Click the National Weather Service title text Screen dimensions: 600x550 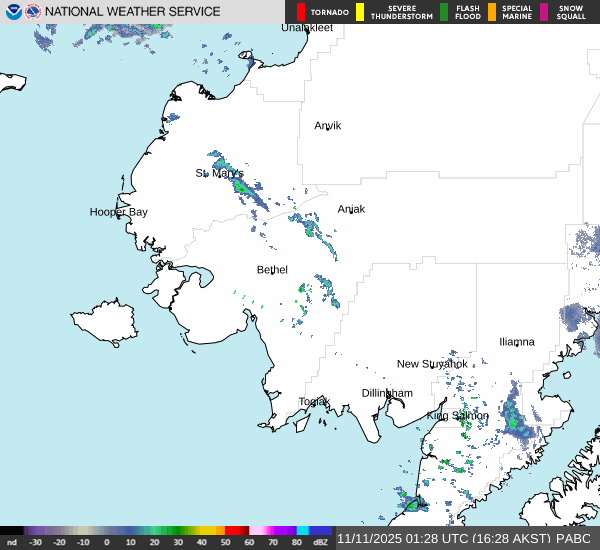tap(133, 12)
